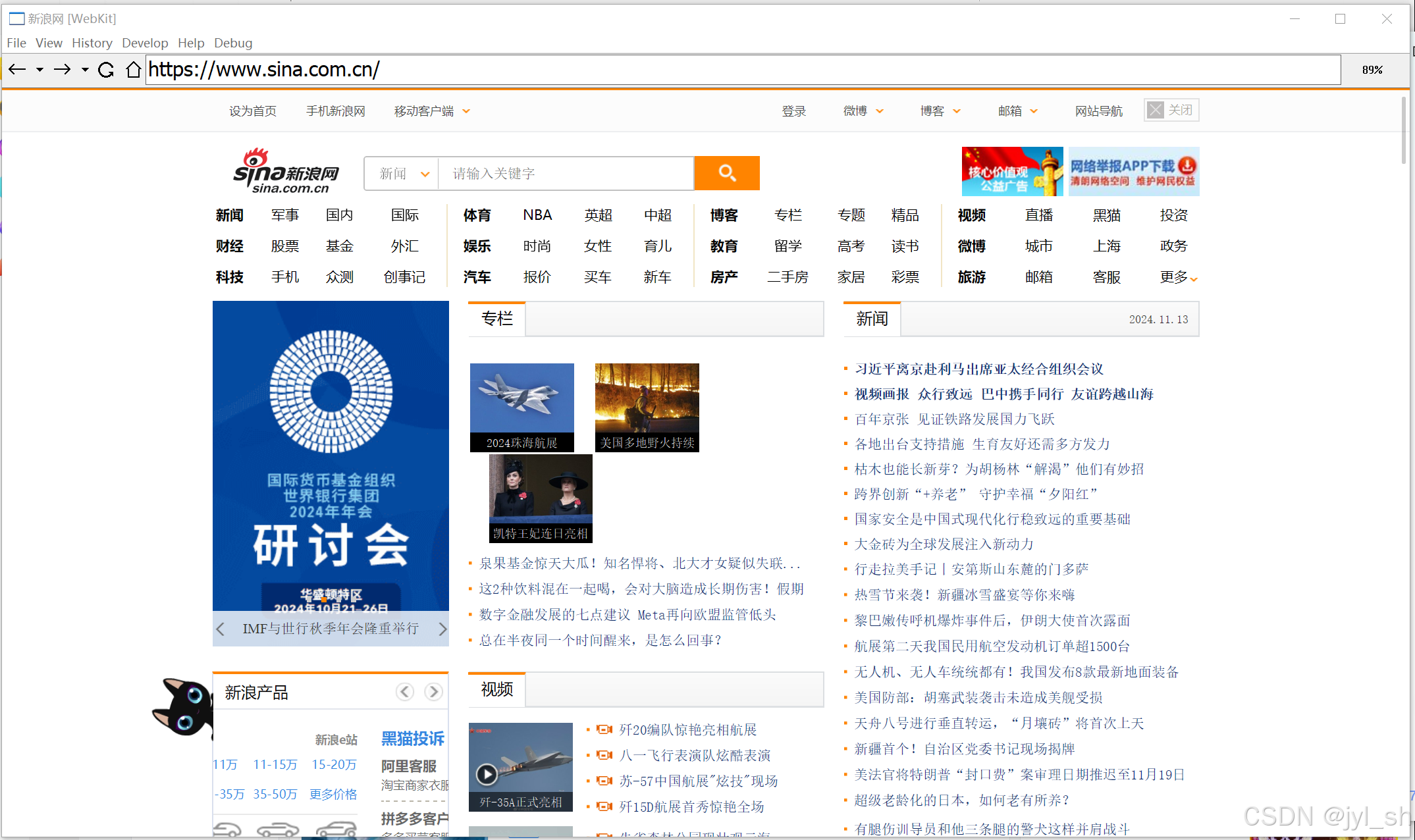Click the URL address bar
The width and height of the screenshot is (1415, 840).
[743, 70]
